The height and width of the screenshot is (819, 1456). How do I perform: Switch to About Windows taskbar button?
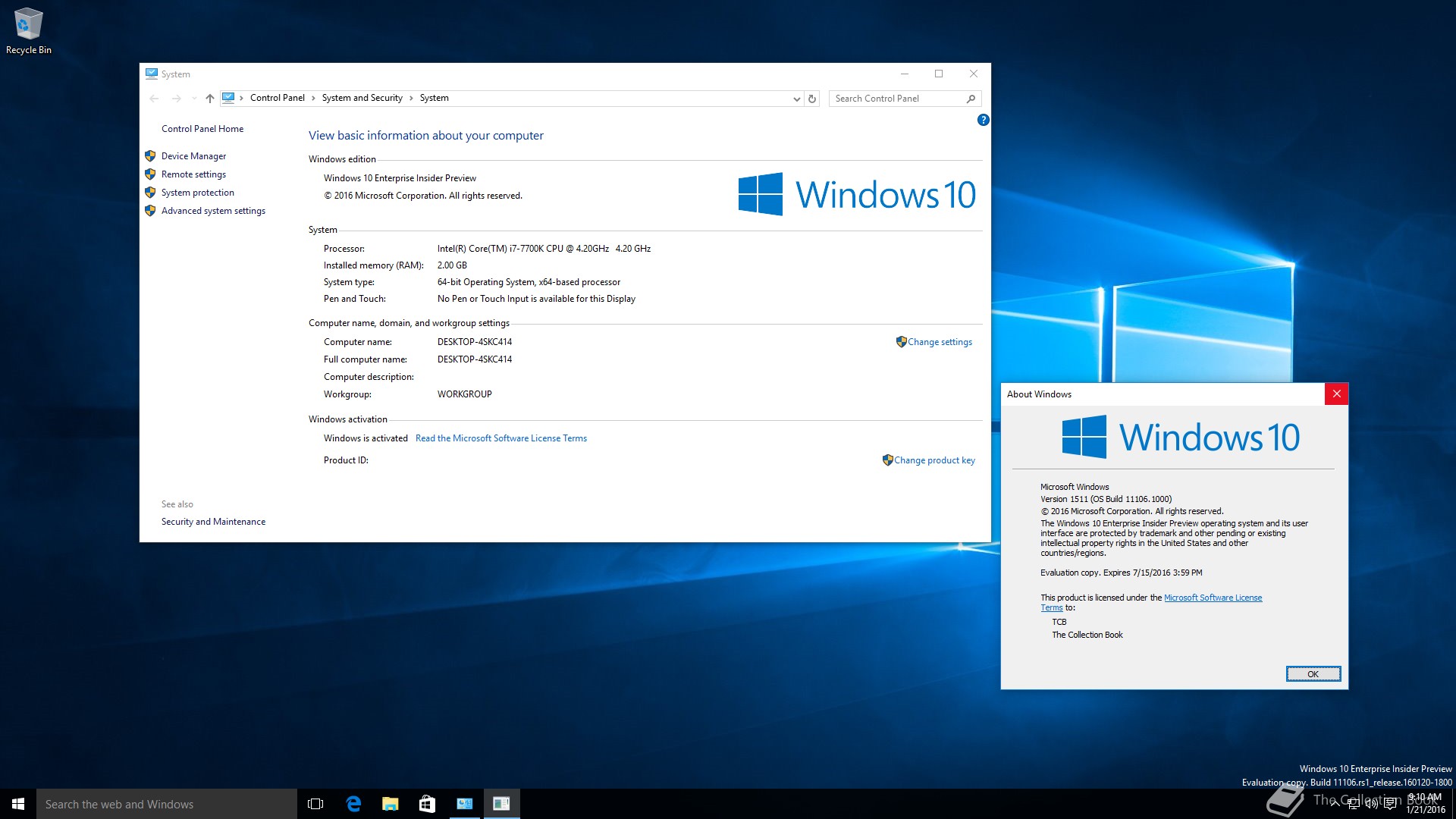click(x=501, y=804)
